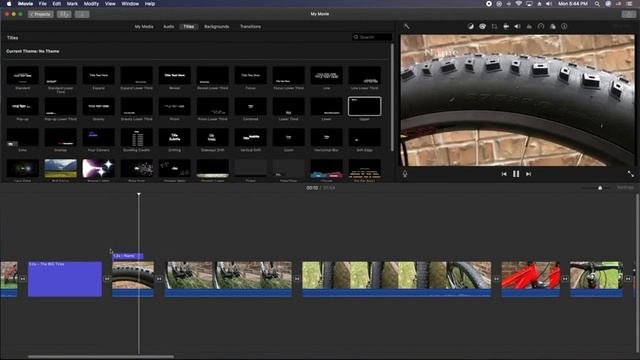This screenshot has width=640, height=360.
Task: Switch to the My Media tab
Action: 144,27
